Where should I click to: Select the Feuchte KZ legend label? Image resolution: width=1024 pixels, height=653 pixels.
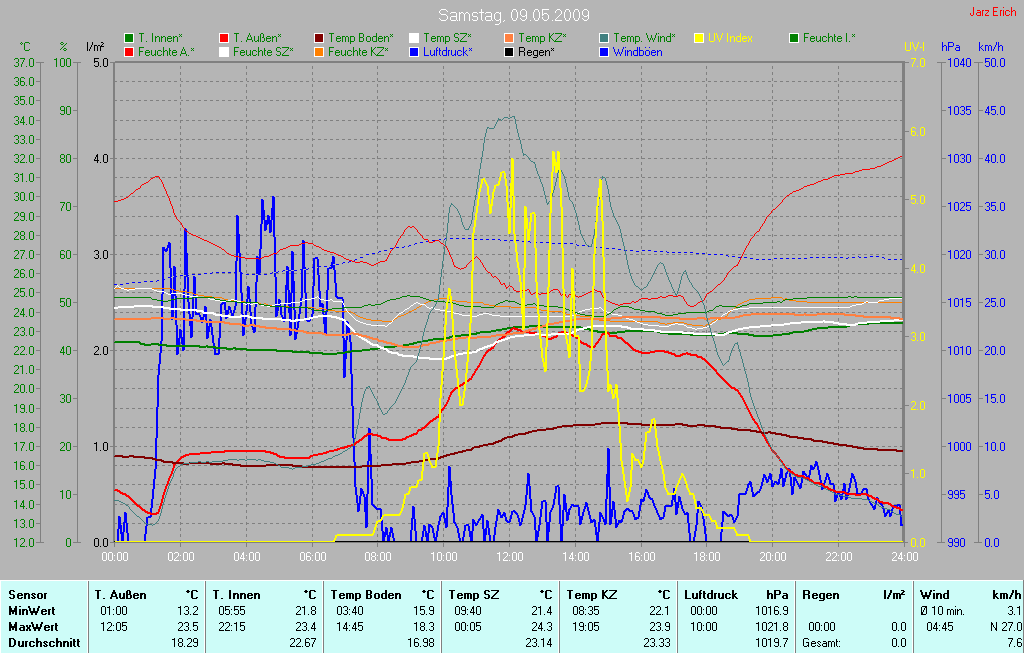[357, 51]
